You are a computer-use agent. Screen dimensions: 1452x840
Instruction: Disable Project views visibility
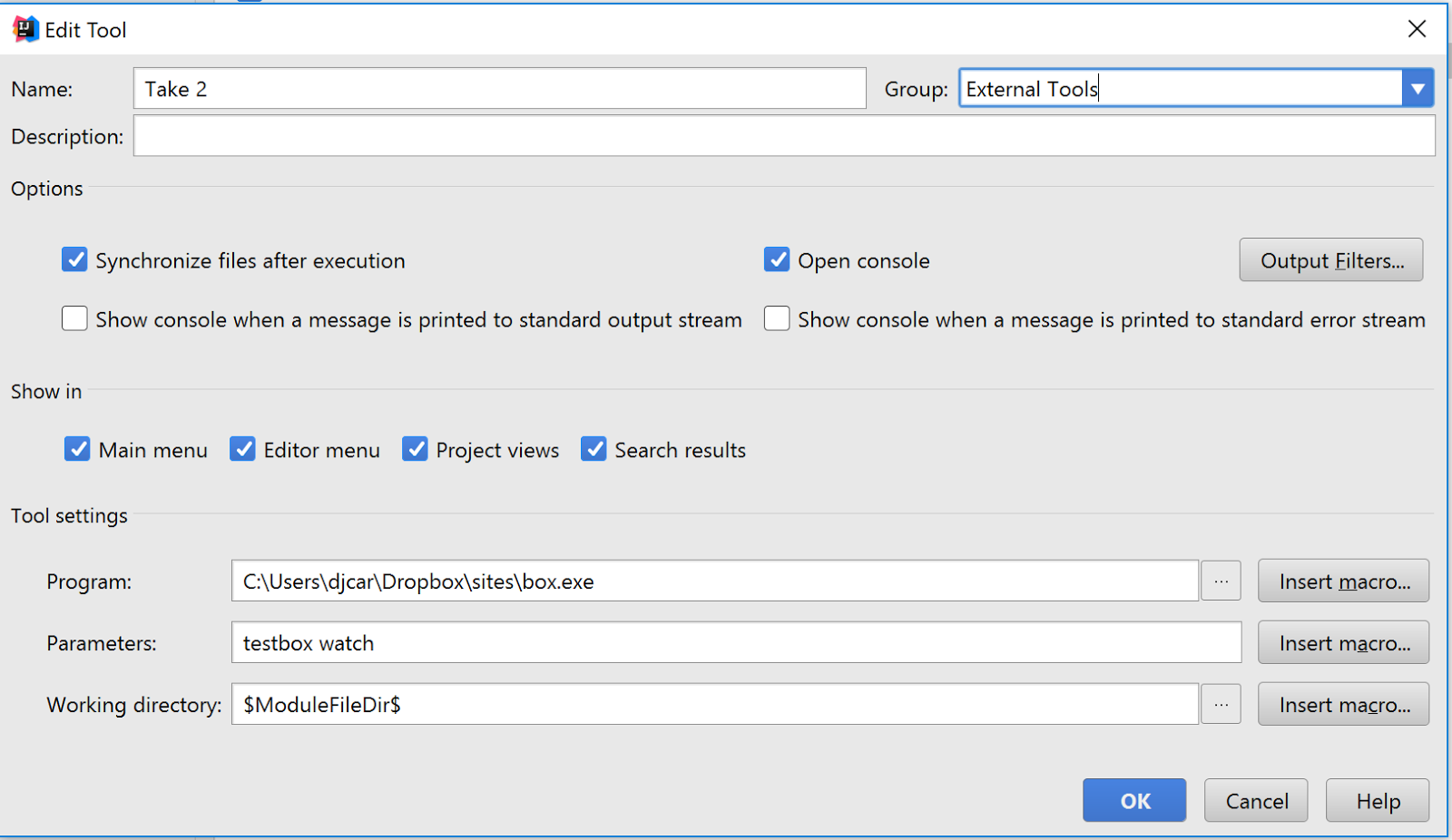tap(415, 449)
